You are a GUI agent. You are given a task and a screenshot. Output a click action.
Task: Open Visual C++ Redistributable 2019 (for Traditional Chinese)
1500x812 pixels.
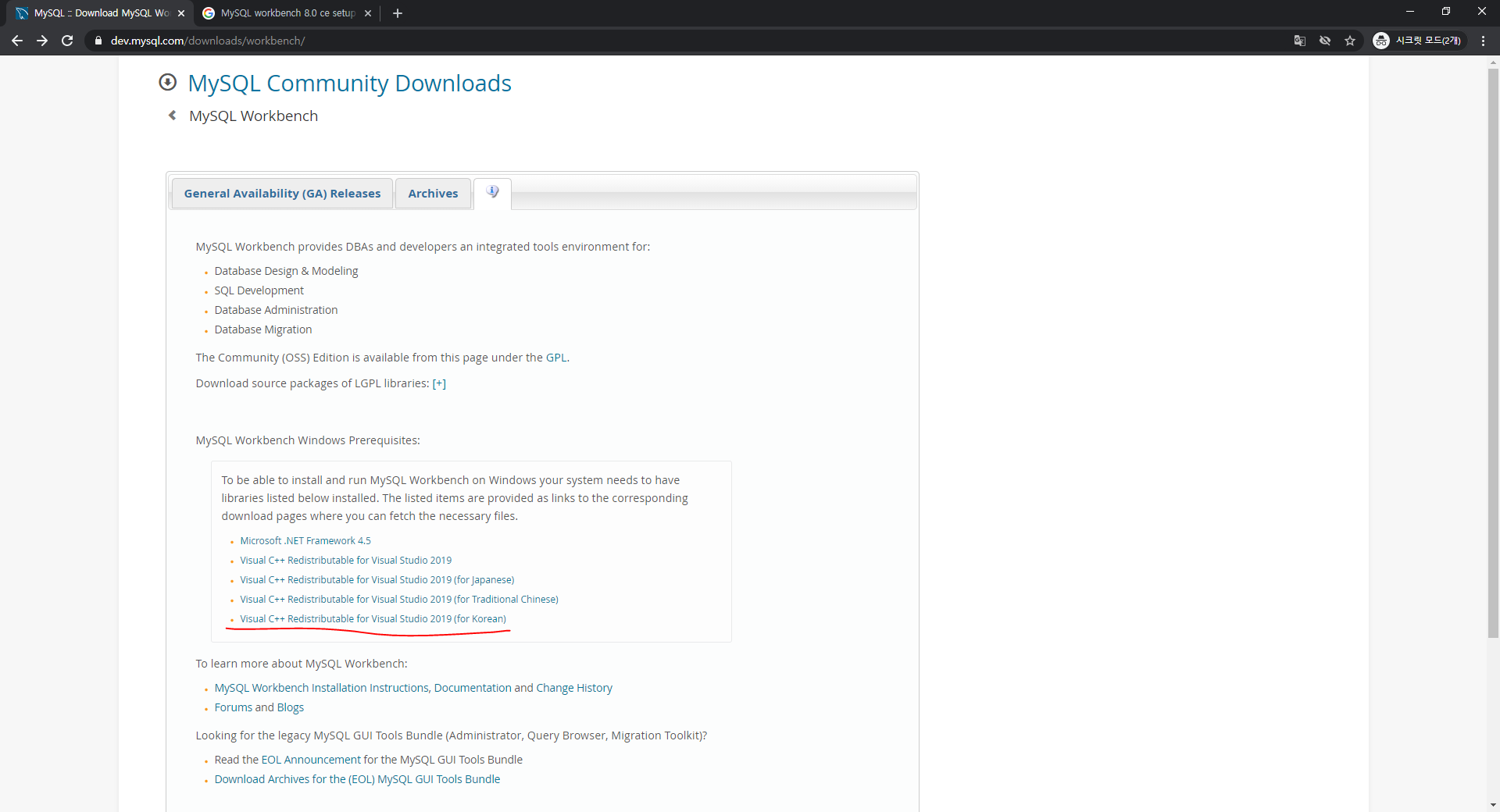pyautogui.click(x=399, y=600)
